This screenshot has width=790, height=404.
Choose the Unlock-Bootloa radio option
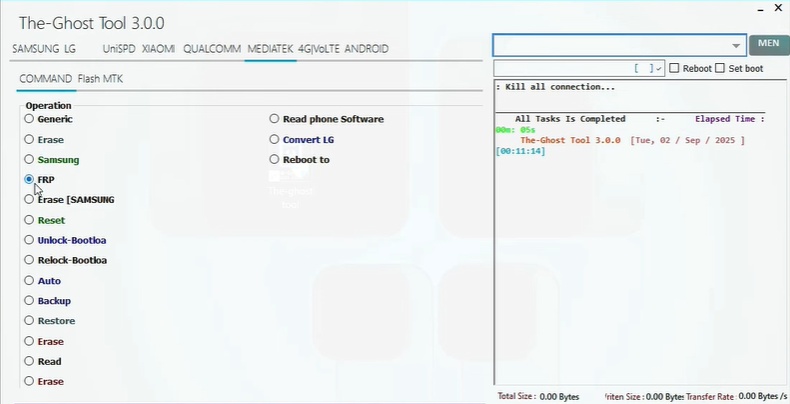[x=29, y=240]
